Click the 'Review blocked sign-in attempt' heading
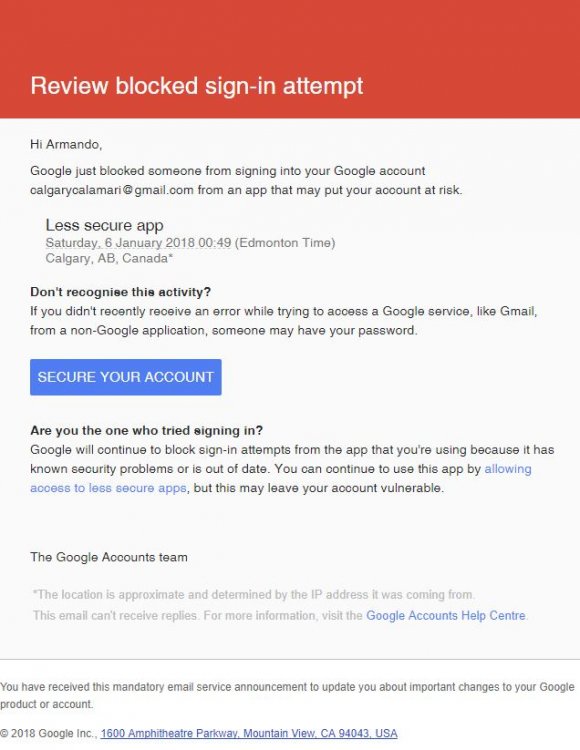This screenshot has width=580, height=750. pos(197,86)
